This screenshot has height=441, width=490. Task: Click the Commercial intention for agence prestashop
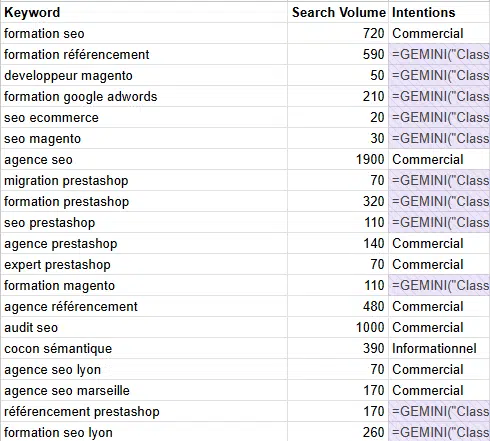pos(439,243)
